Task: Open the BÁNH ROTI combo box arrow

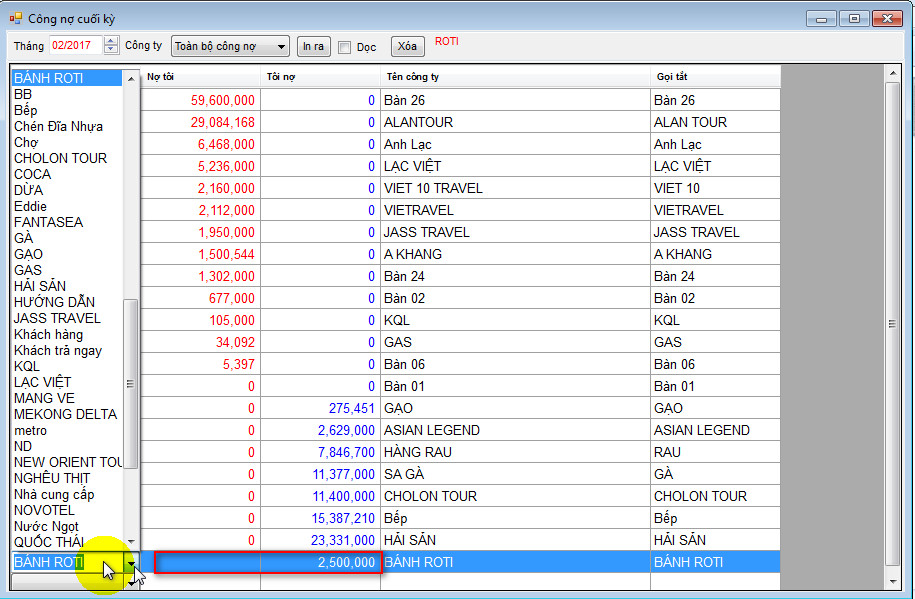Action: [132, 563]
